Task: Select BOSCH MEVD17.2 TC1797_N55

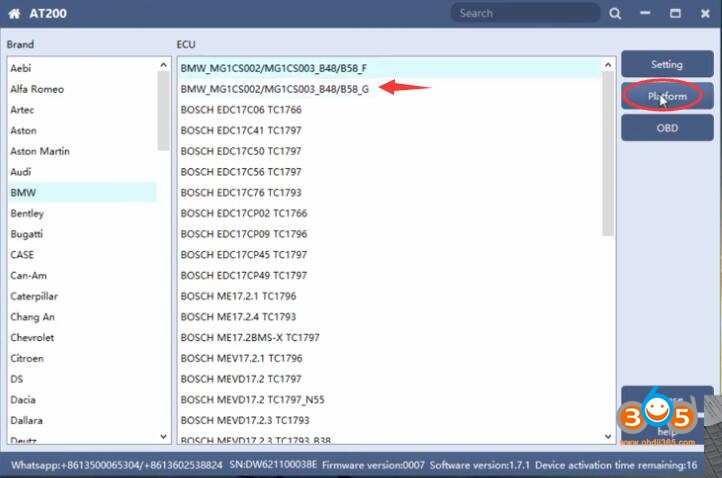Action: pyautogui.click(x=390, y=400)
